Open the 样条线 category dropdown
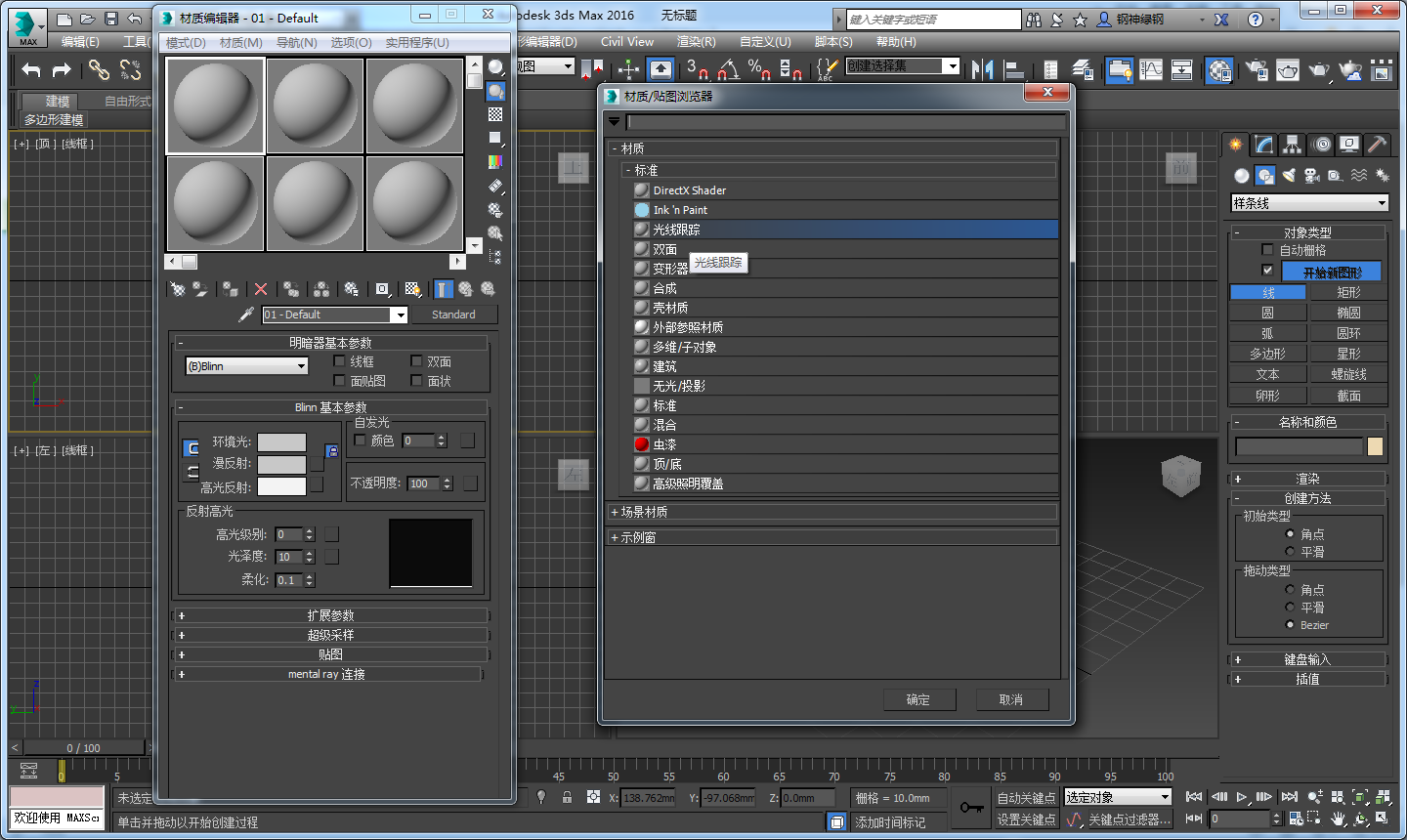 1309,203
